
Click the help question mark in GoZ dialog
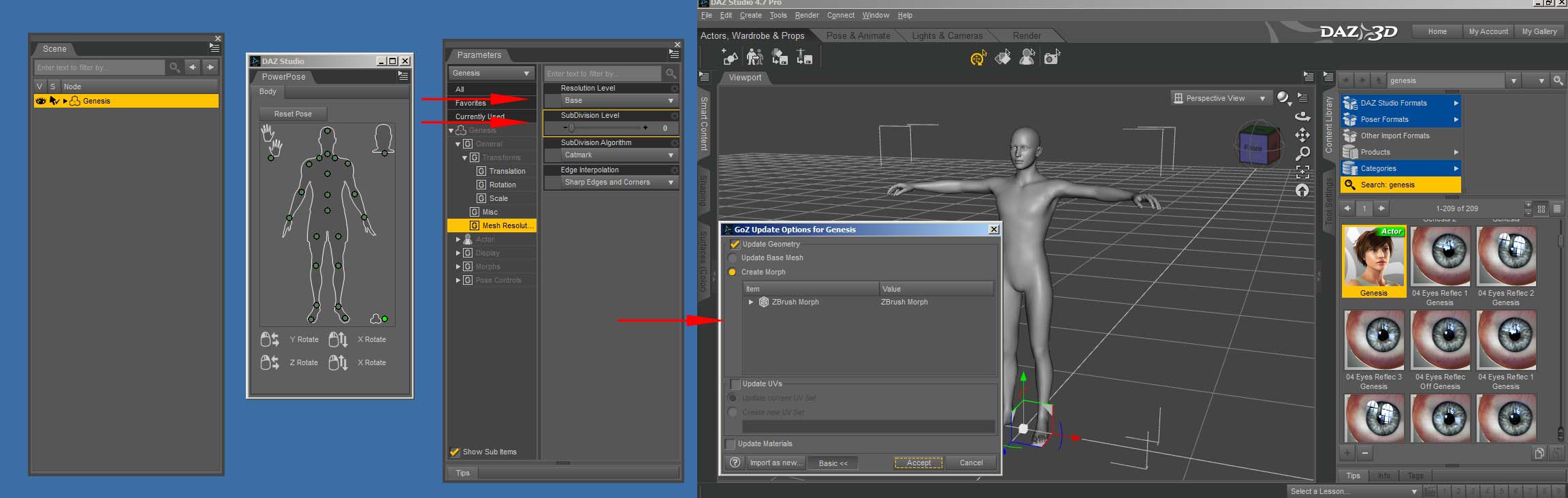pyautogui.click(x=735, y=463)
